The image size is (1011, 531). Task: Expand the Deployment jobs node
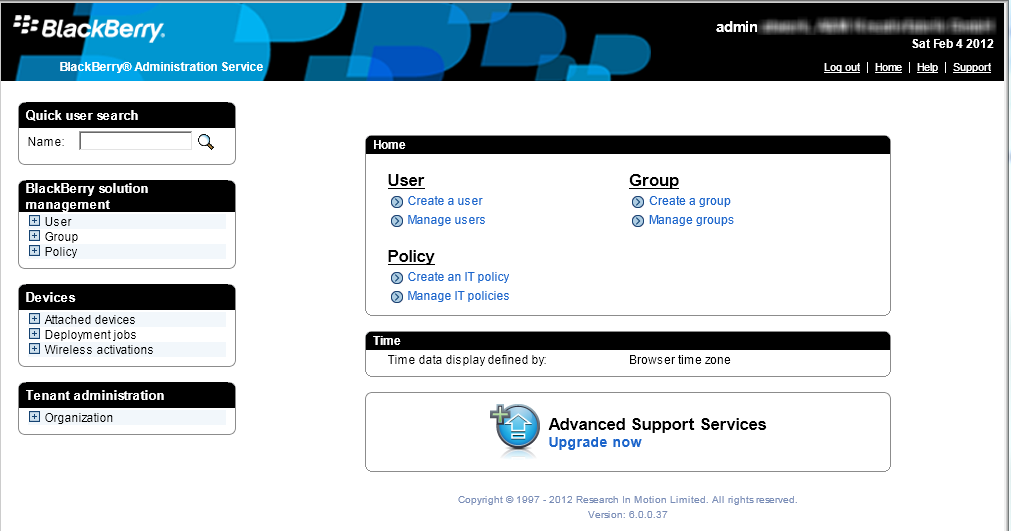[34, 334]
